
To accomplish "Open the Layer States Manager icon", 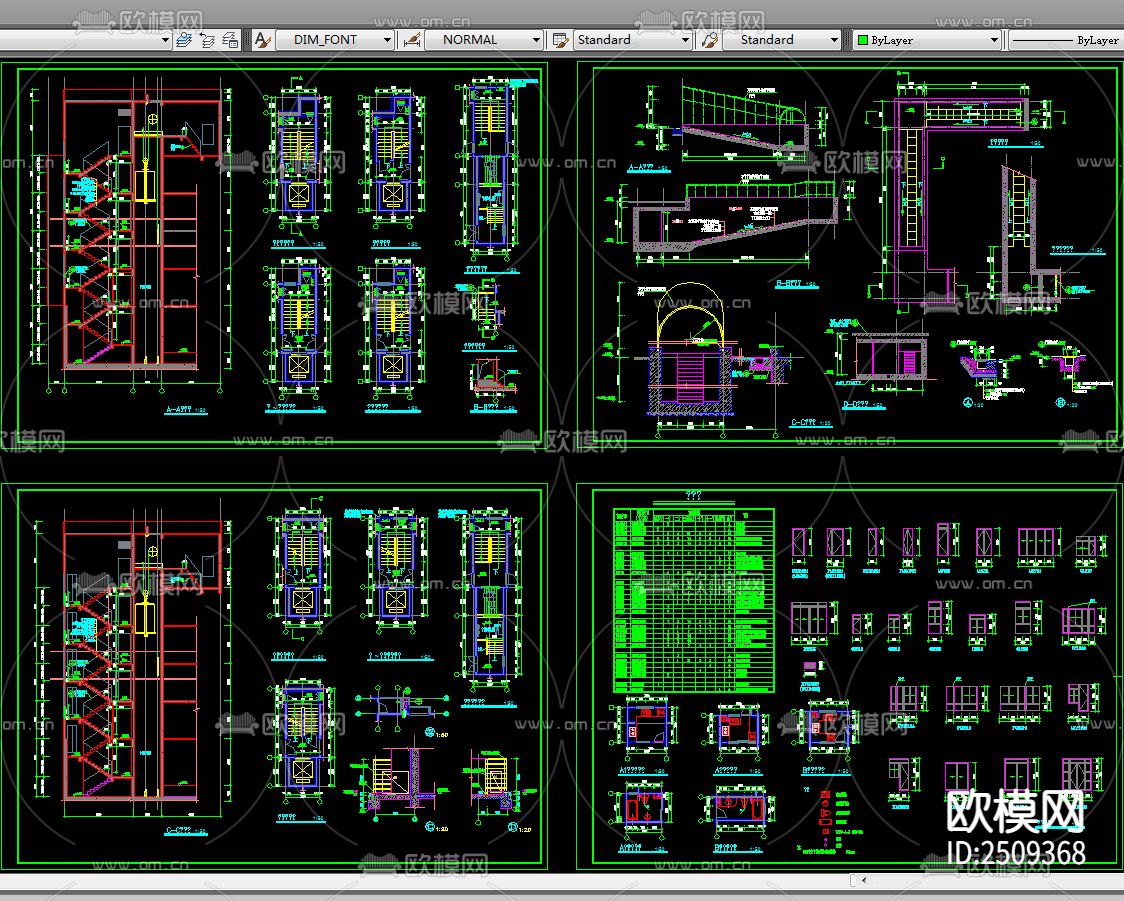I will coord(230,40).
